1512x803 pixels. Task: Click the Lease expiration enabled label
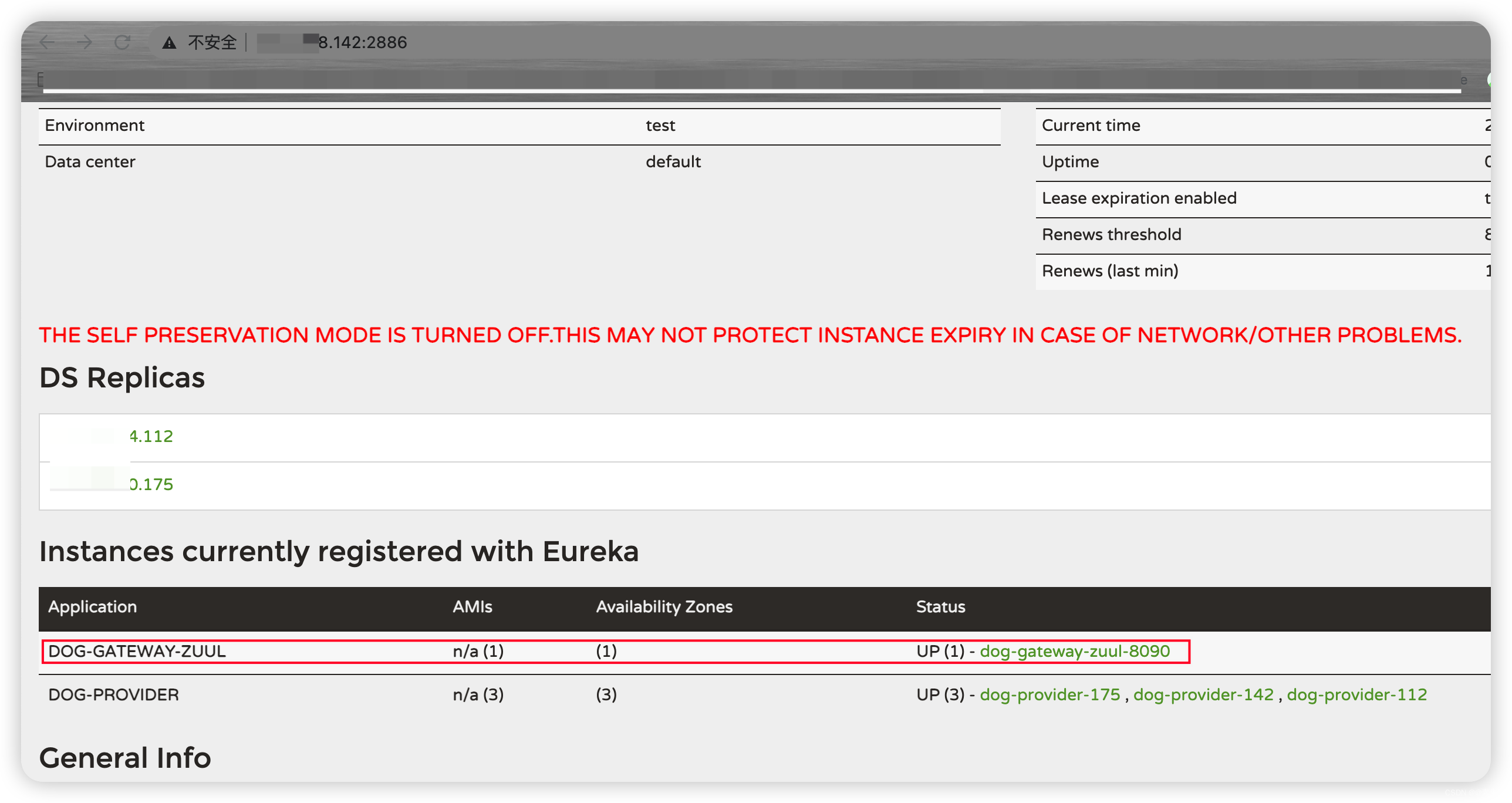1139,198
